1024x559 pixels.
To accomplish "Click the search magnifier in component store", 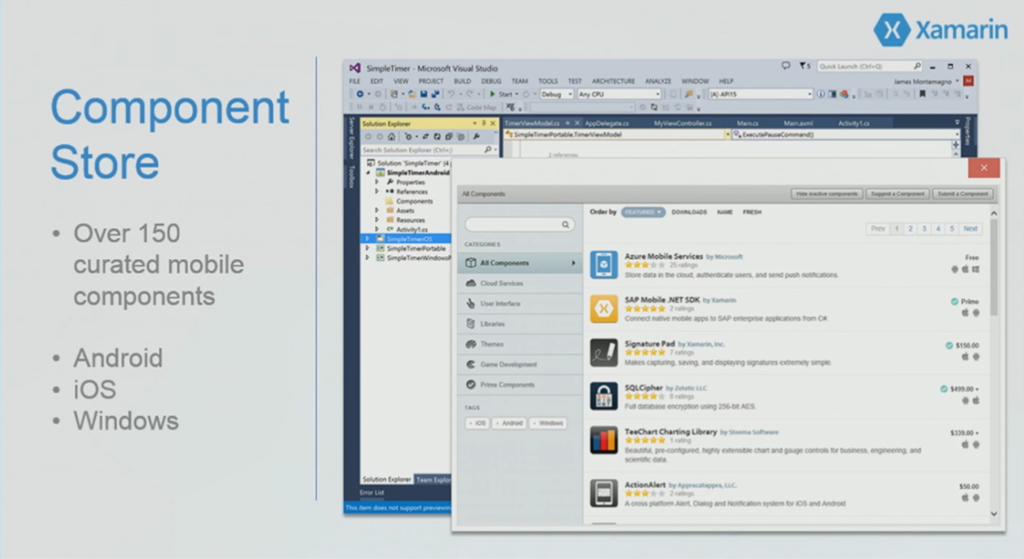I will click(566, 225).
